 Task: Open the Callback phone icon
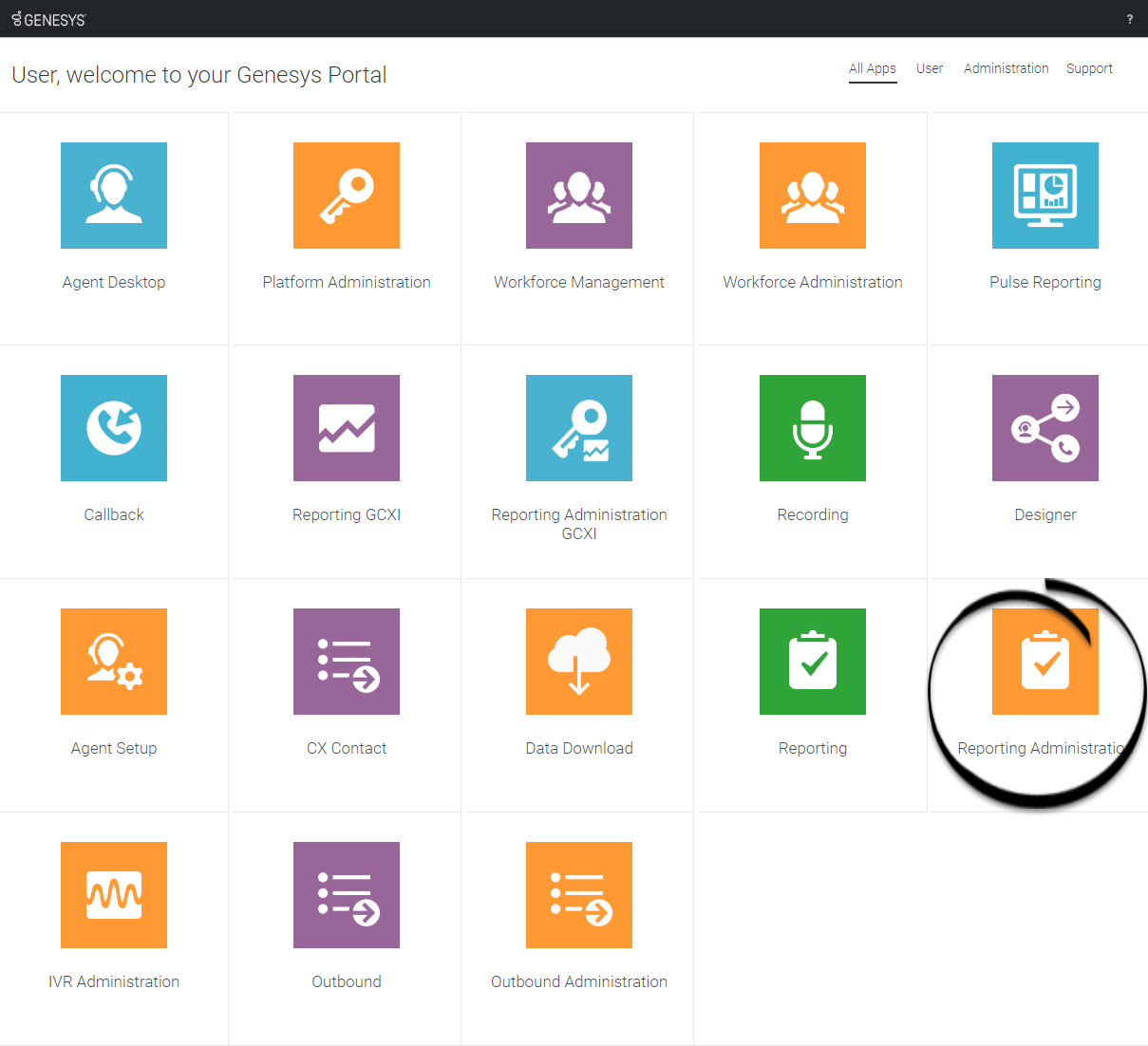pyautogui.click(x=114, y=428)
